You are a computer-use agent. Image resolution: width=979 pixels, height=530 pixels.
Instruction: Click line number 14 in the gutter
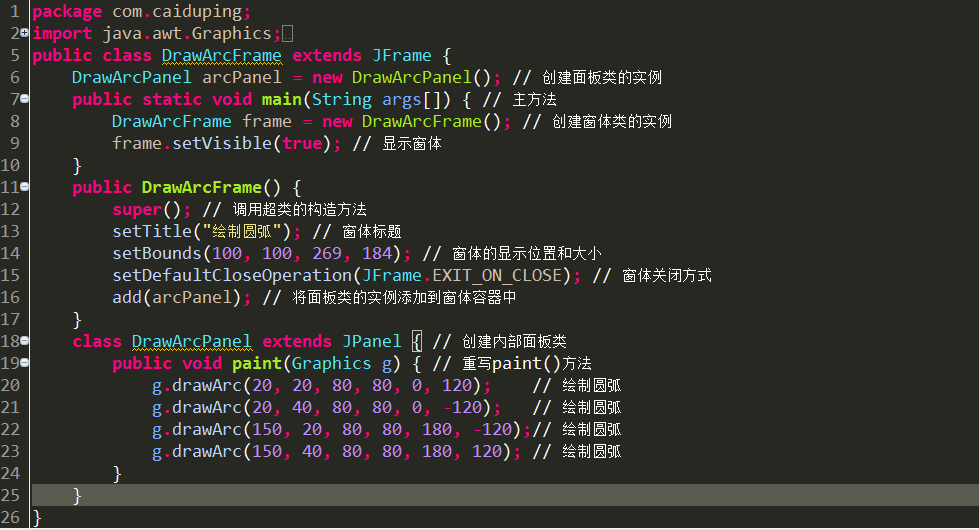pos(10,253)
